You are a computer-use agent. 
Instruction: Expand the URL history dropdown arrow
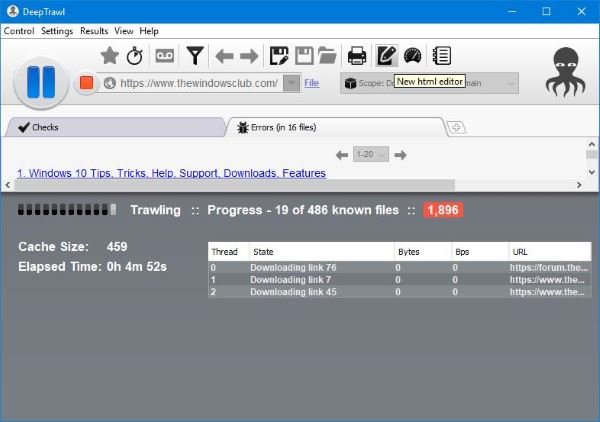pyautogui.click(x=292, y=83)
